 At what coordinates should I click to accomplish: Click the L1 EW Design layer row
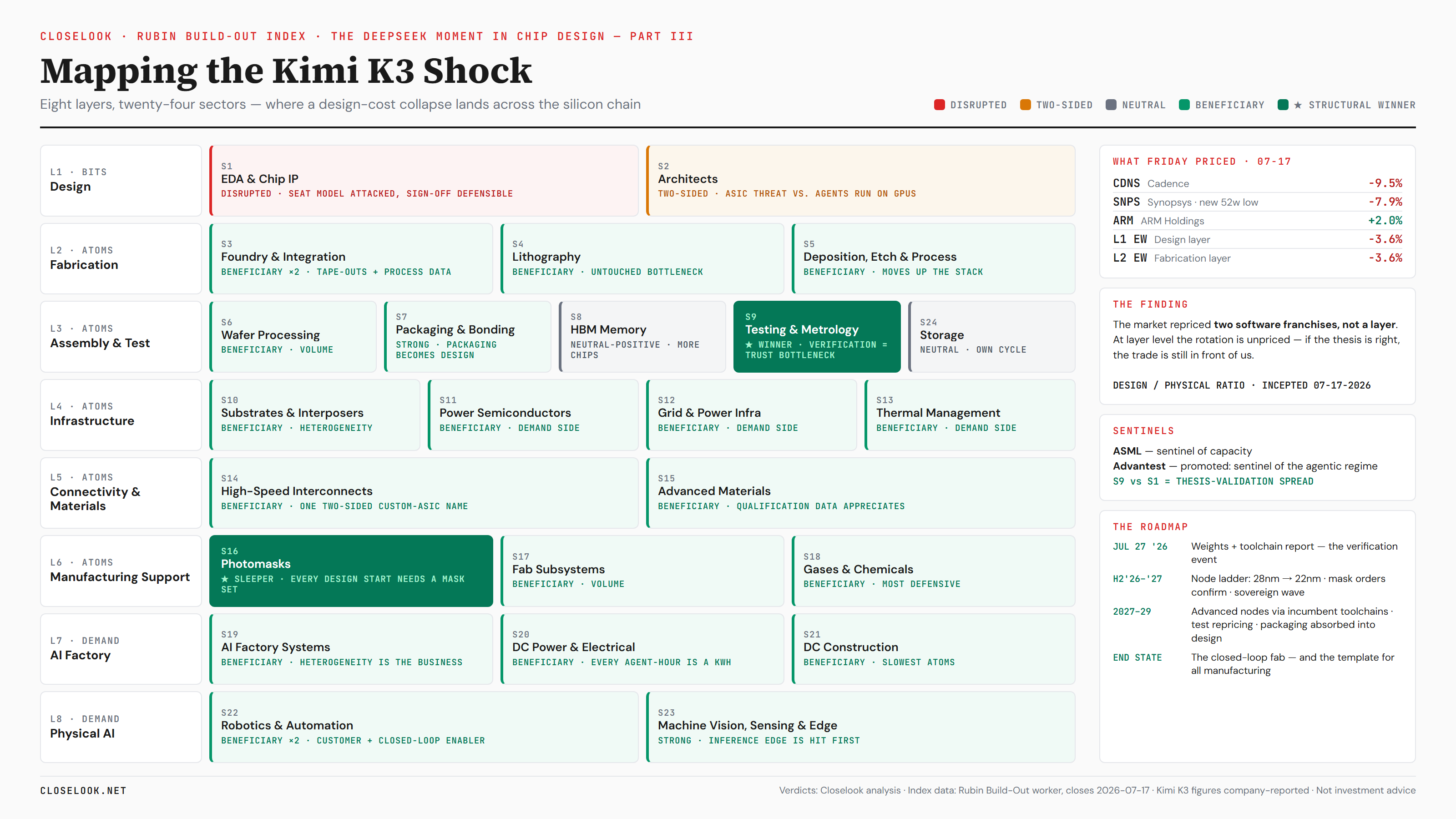tap(1258, 239)
